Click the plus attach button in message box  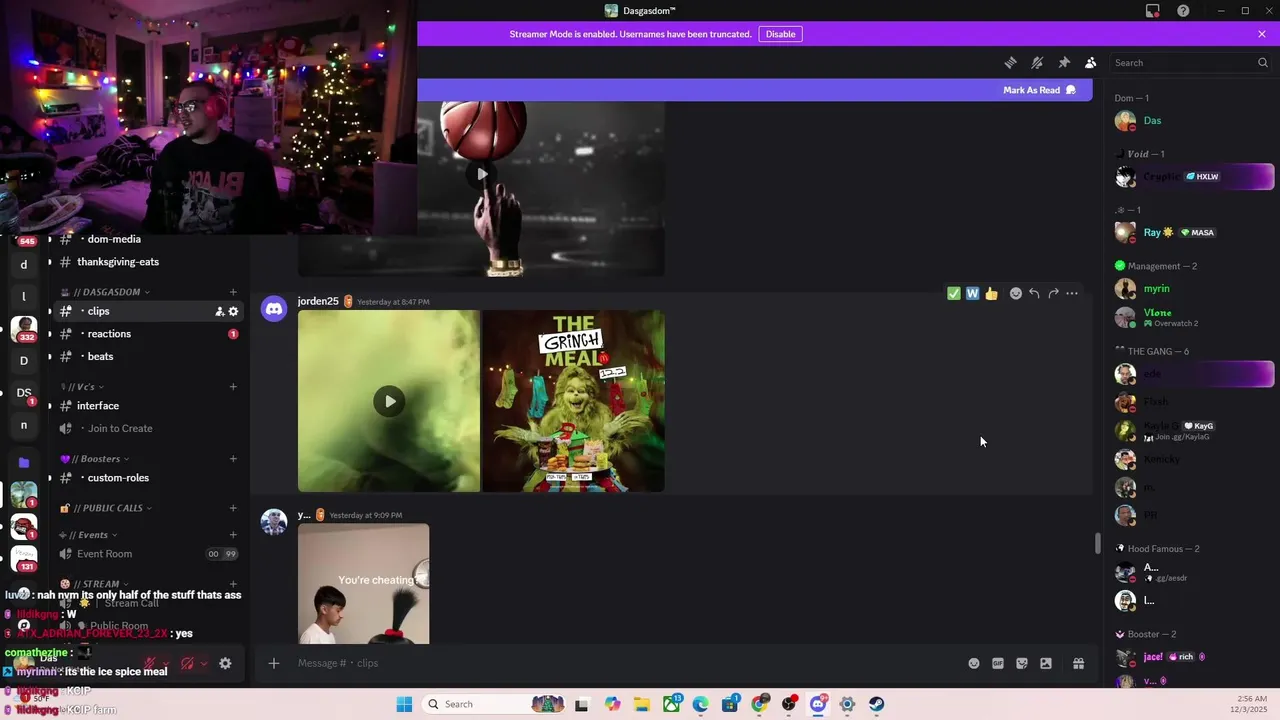pyautogui.click(x=273, y=663)
